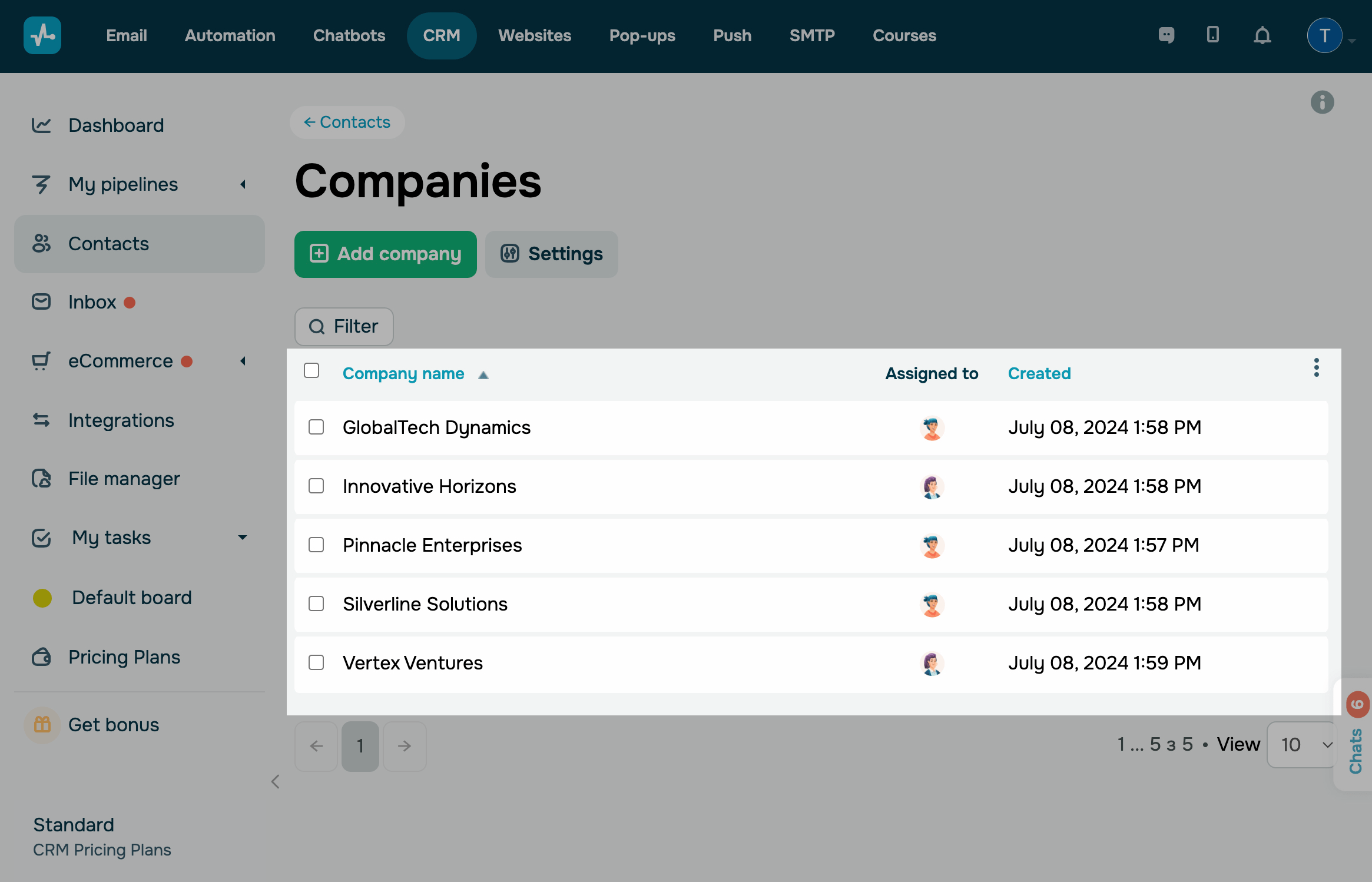Click the mobile device icon in header

point(1212,35)
